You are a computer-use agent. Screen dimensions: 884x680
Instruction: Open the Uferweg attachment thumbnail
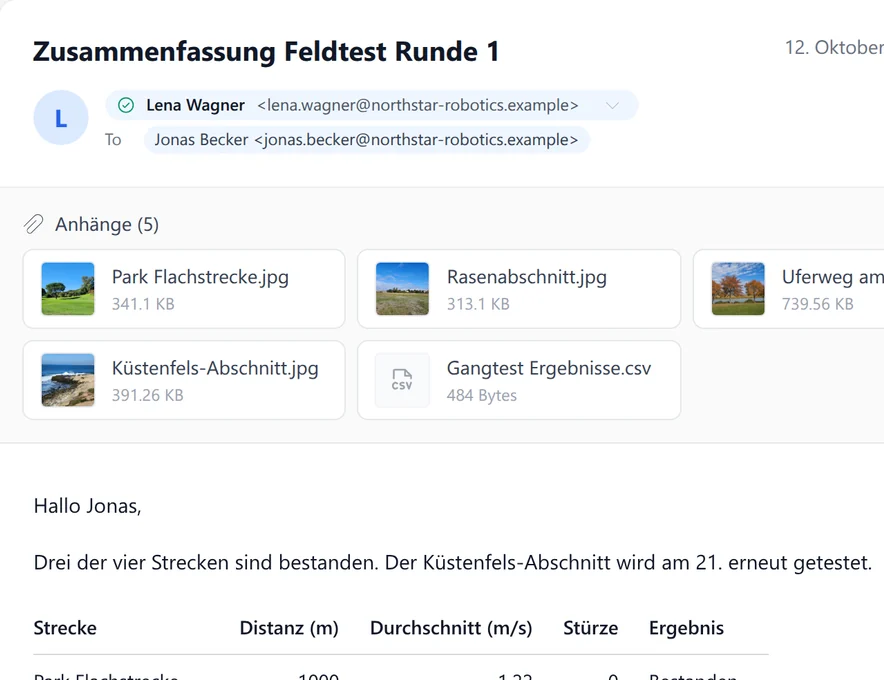[738, 289]
